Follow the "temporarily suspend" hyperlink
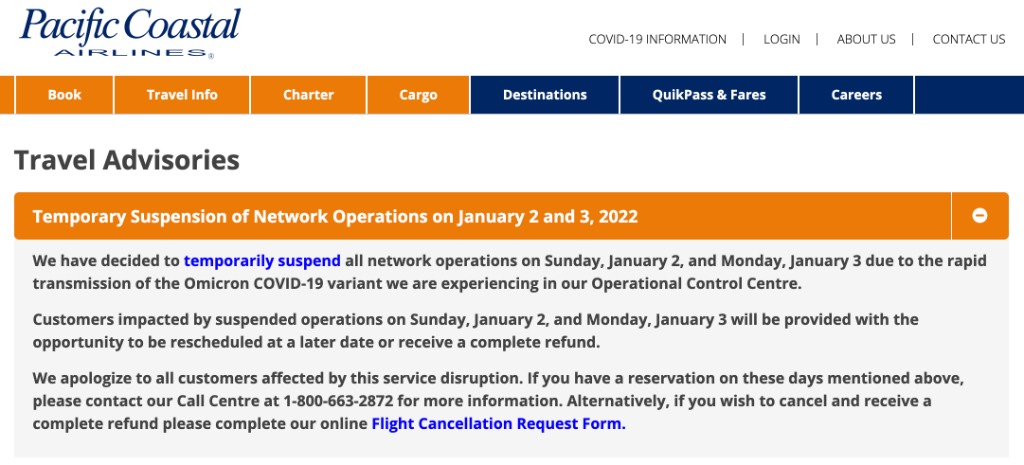 point(262,261)
